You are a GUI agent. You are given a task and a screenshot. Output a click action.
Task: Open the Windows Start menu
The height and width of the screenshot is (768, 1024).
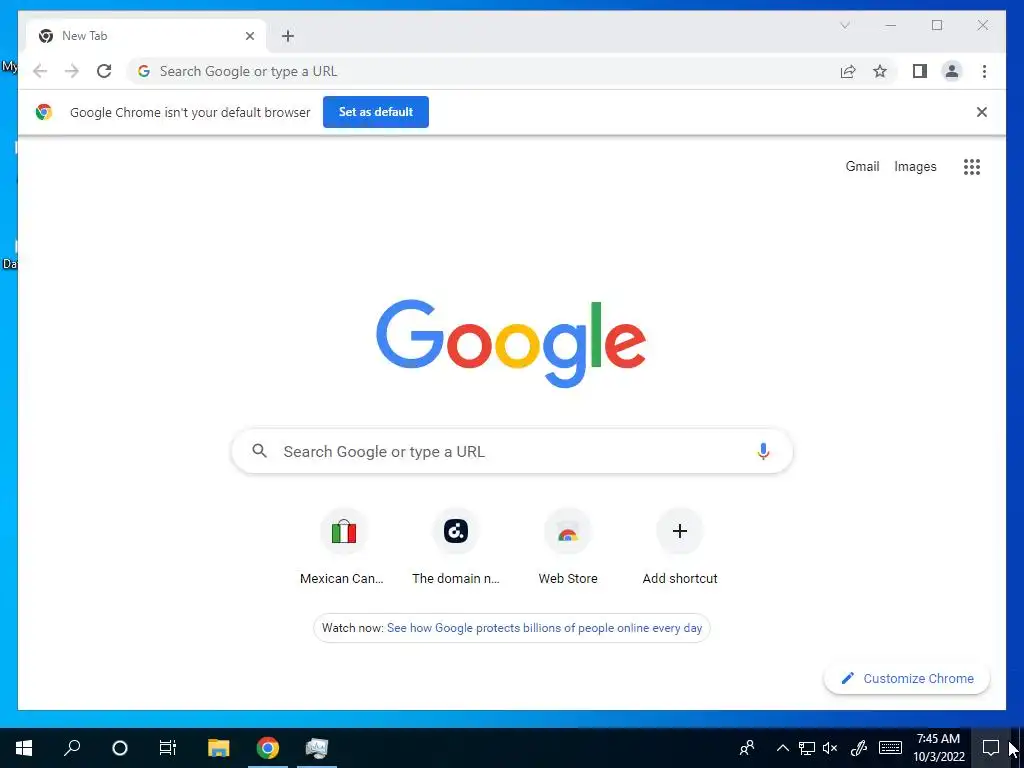[24, 748]
